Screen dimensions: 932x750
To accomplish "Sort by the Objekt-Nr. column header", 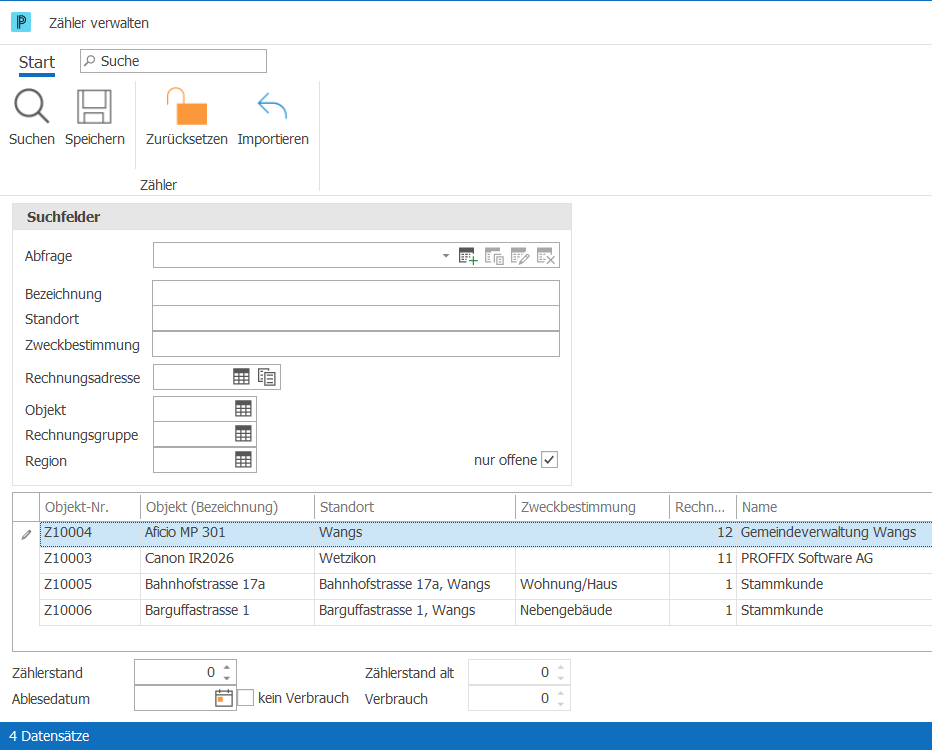I will 90,507.
